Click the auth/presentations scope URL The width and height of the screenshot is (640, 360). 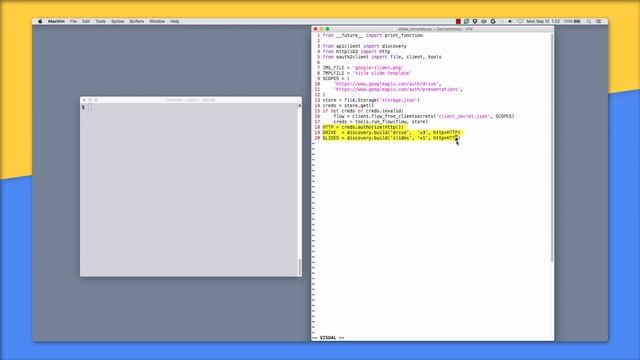pyautogui.click(x=397, y=89)
